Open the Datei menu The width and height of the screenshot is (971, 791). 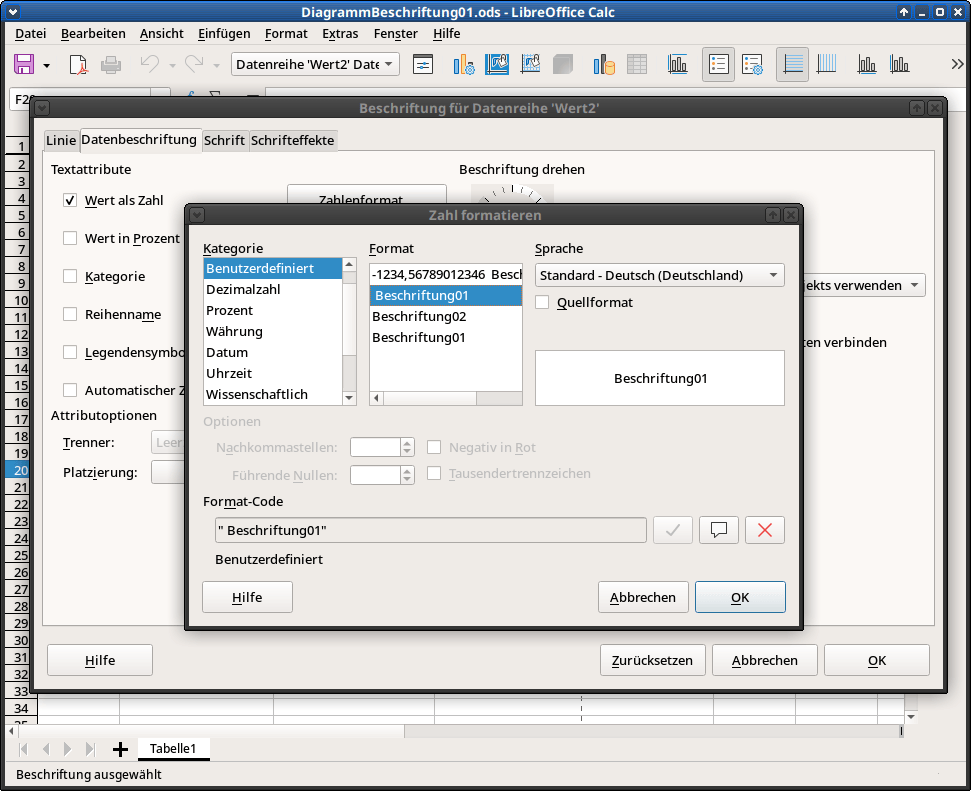point(30,33)
